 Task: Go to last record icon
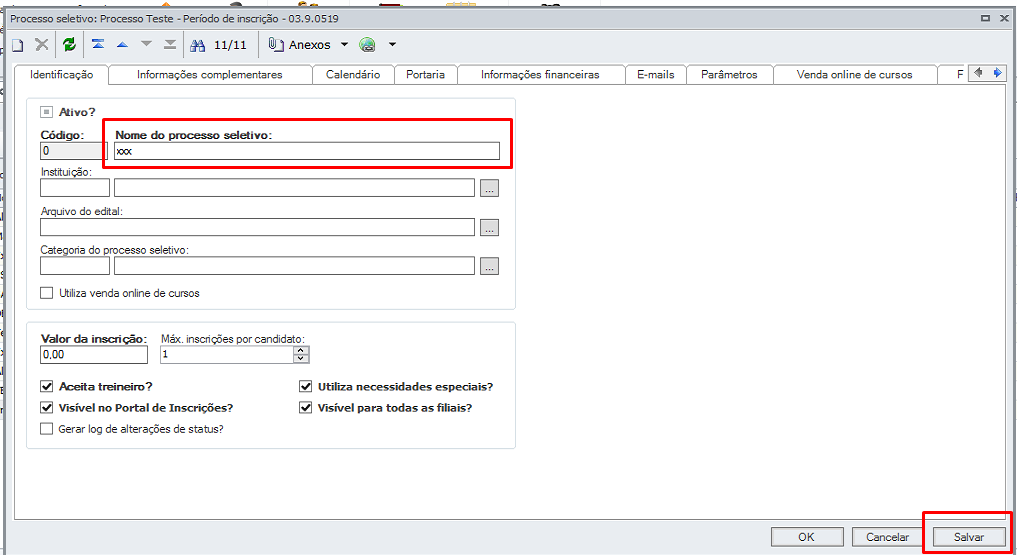point(170,44)
